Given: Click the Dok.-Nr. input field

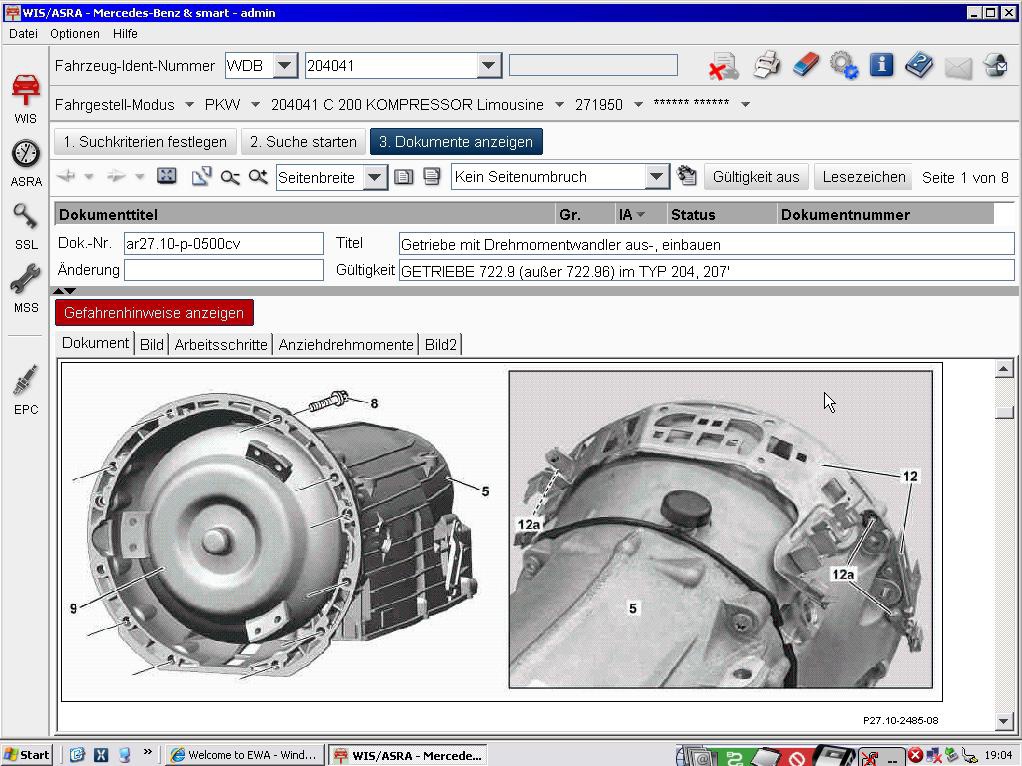Looking at the screenshot, I should tap(224, 244).
